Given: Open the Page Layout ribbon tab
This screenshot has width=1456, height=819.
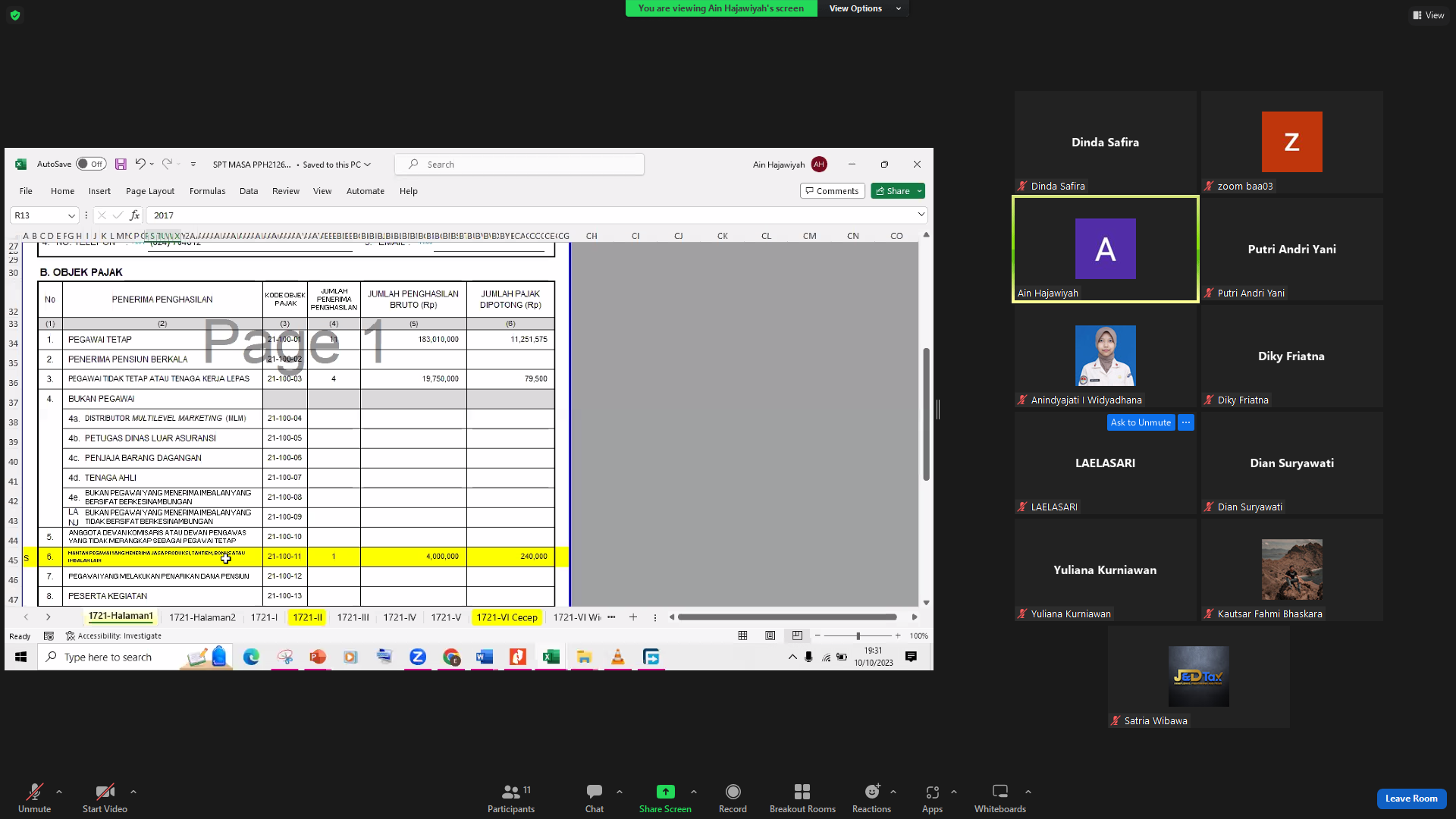Looking at the screenshot, I should (150, 191).
